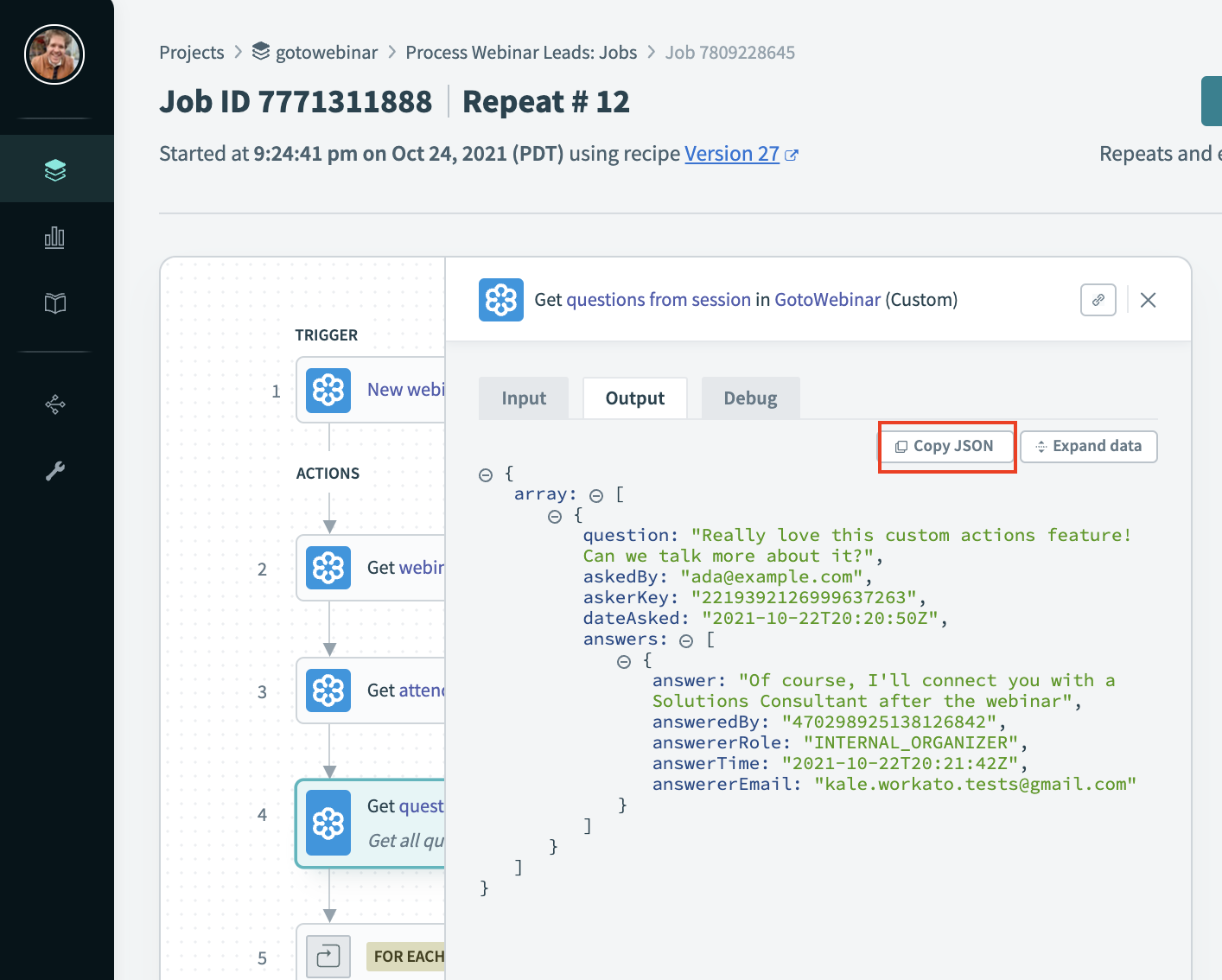Image resolution: width=1222 pixels, height=980 pixels.
Task: Collapse the answer object inside answers
Action: [x=624, y=662]
